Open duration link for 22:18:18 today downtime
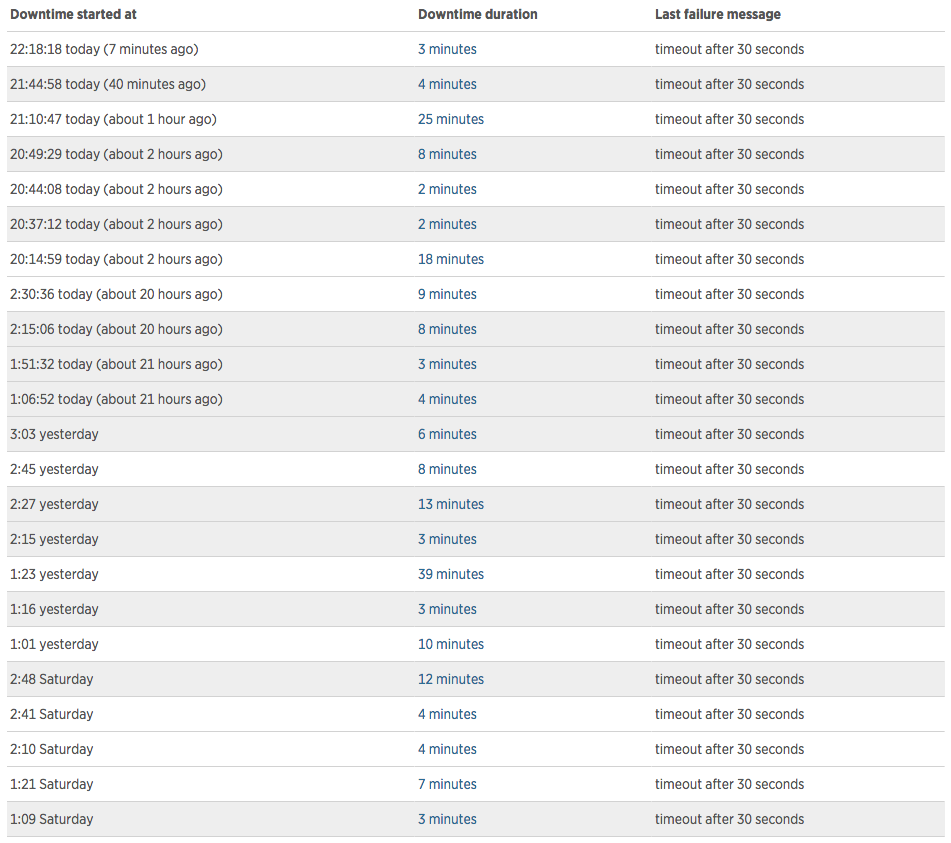This screenshot has height=843, width=951. 447,49
